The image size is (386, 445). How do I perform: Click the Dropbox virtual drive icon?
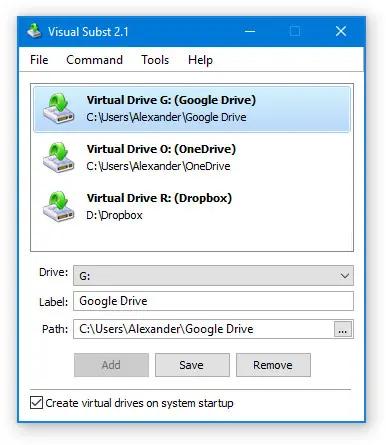point(58,206)
